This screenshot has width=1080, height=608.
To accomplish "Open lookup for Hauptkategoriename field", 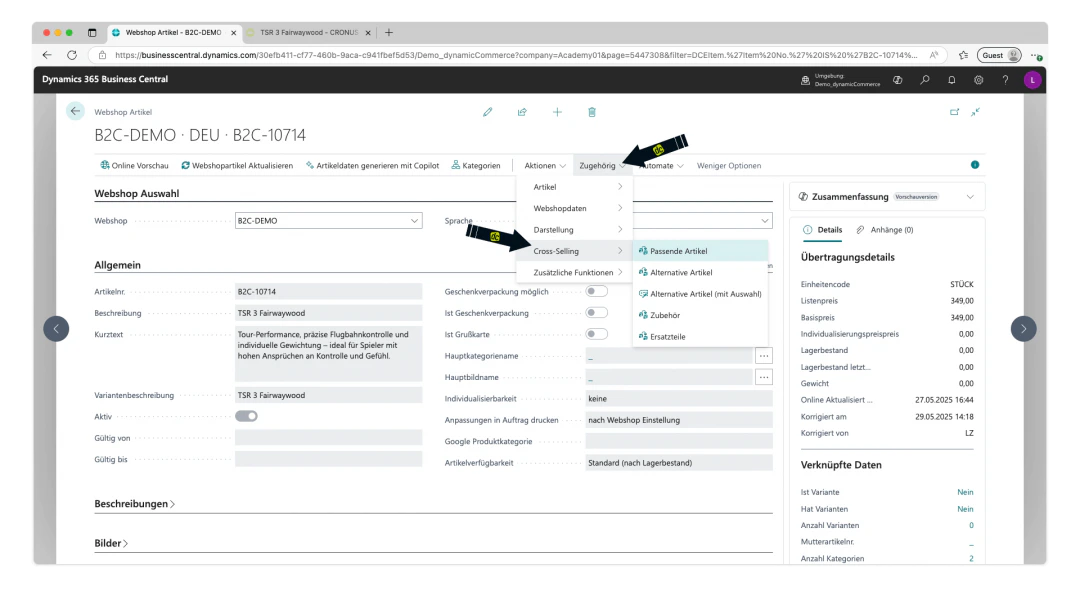I will pos(764,356).
